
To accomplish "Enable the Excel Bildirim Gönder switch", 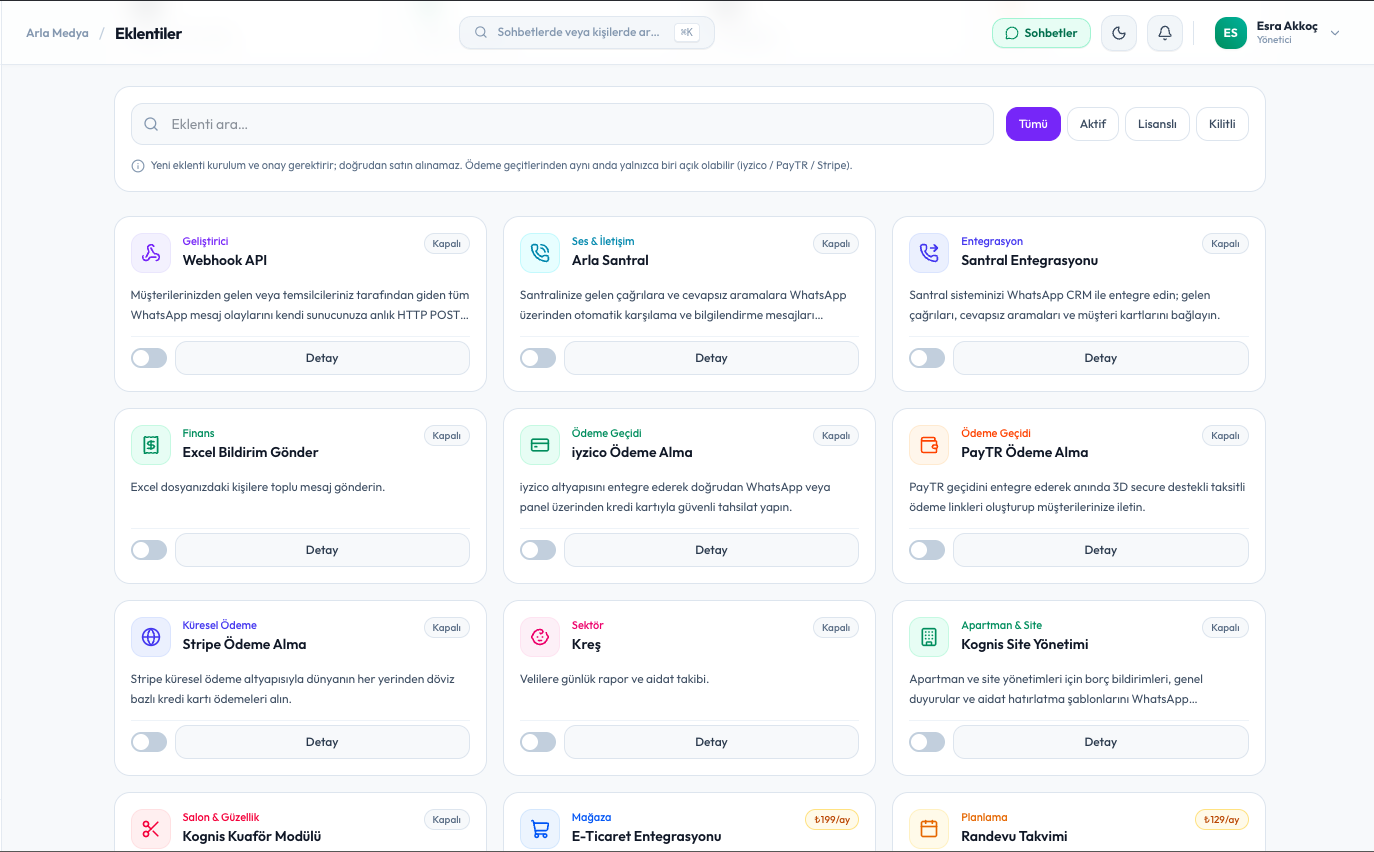I will pos(149,550).
